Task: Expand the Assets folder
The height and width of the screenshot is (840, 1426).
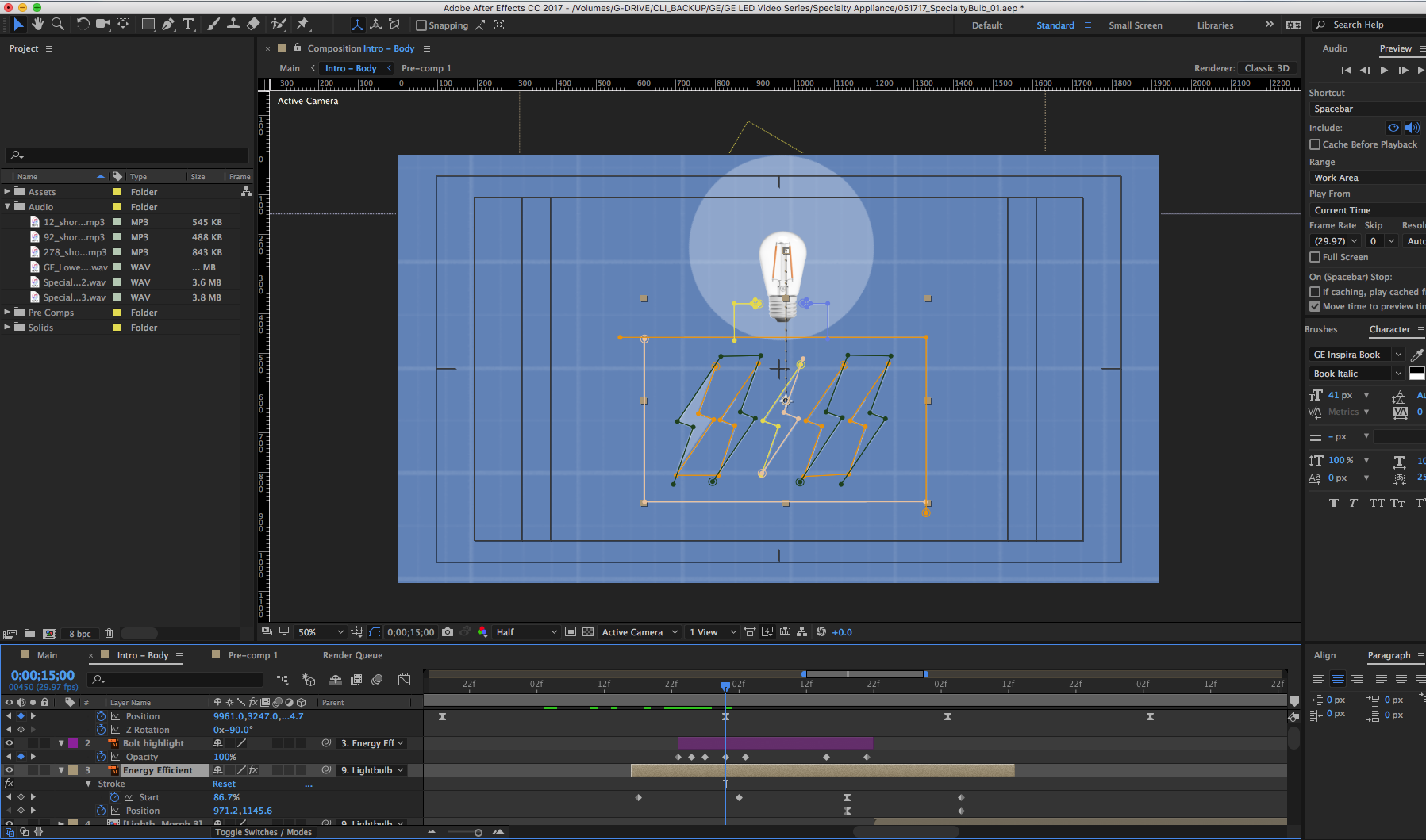Action: click(7, 191)
